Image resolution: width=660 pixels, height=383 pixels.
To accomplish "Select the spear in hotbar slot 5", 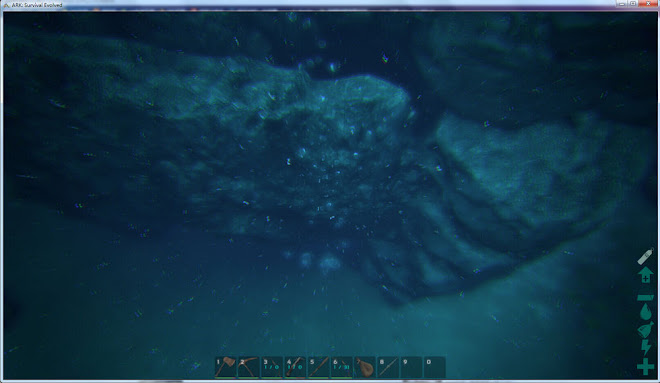I will click(318, 367).
